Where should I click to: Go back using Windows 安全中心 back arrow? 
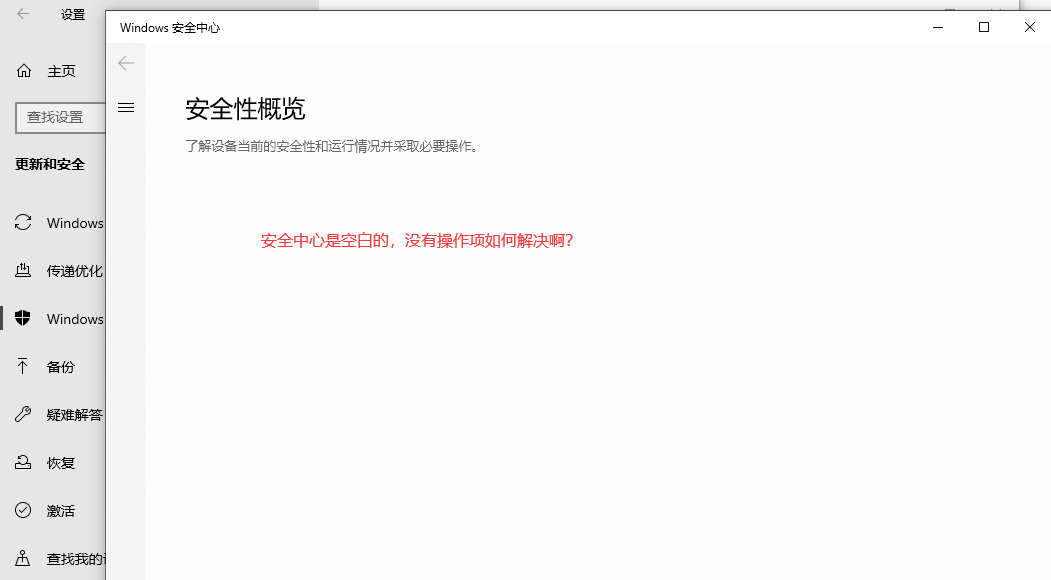click(x=126, y=63)
